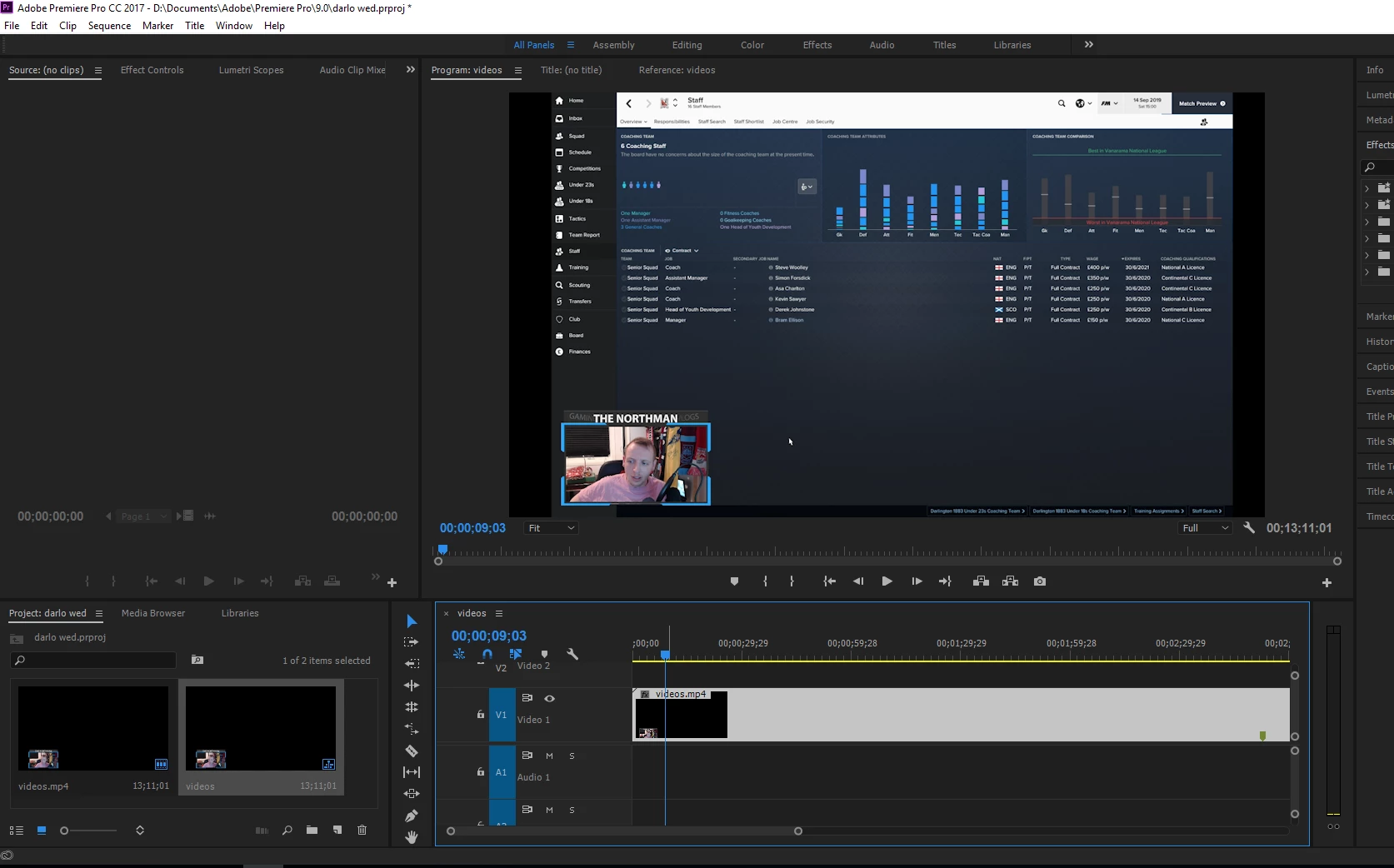Open the Fit zoom level dropdown
The width and height of the screenshot is (1394, 868).
[552, 528]
